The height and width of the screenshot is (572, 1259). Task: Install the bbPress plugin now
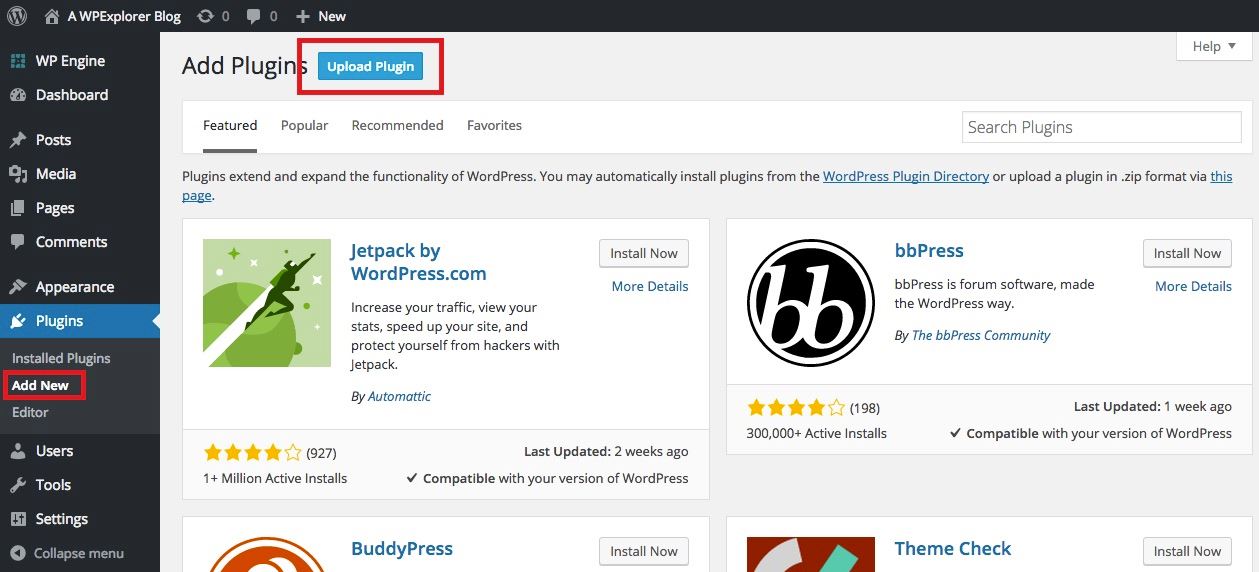pos(1187,253)
